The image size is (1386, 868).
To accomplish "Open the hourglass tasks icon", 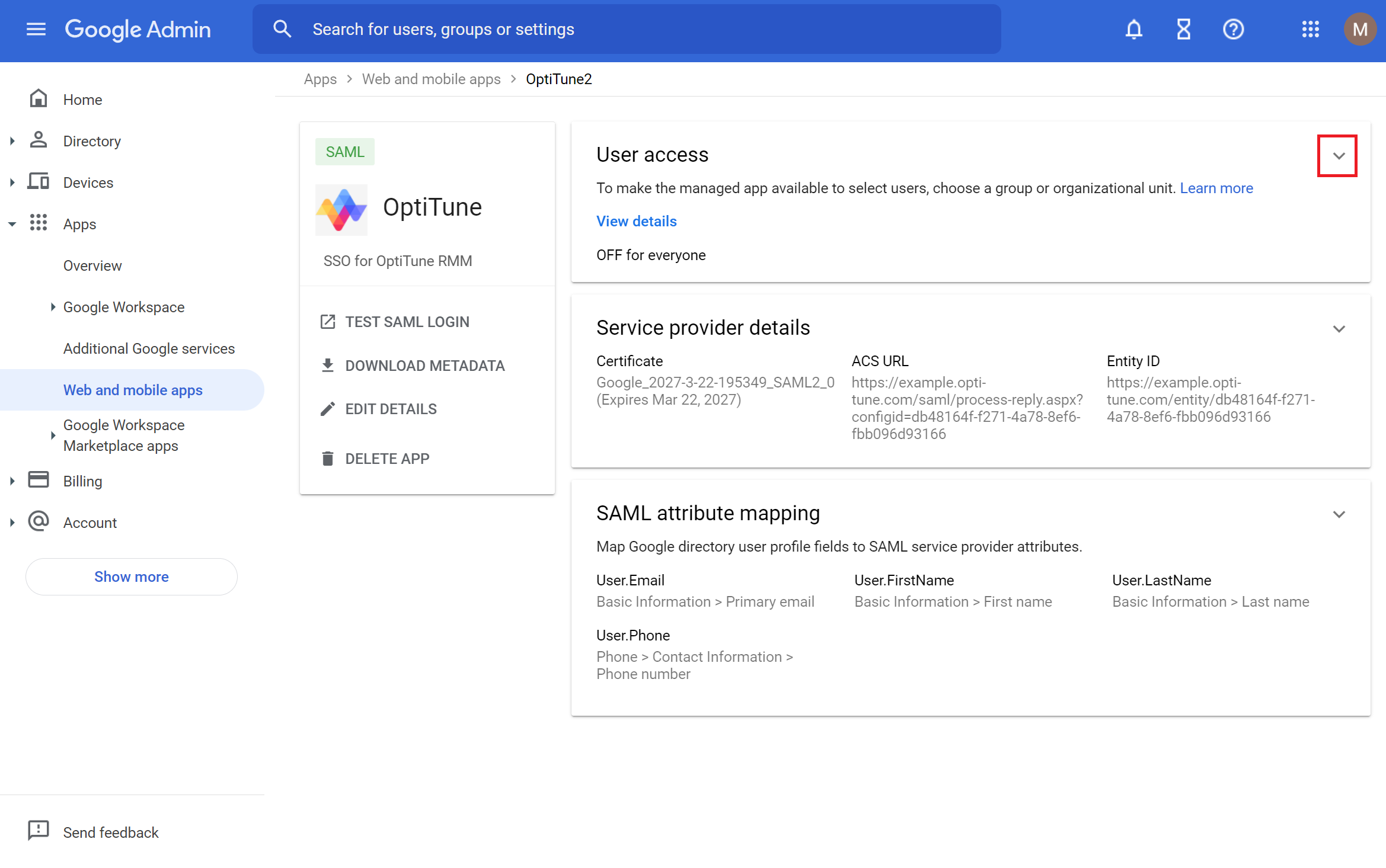I will 1183,29.
